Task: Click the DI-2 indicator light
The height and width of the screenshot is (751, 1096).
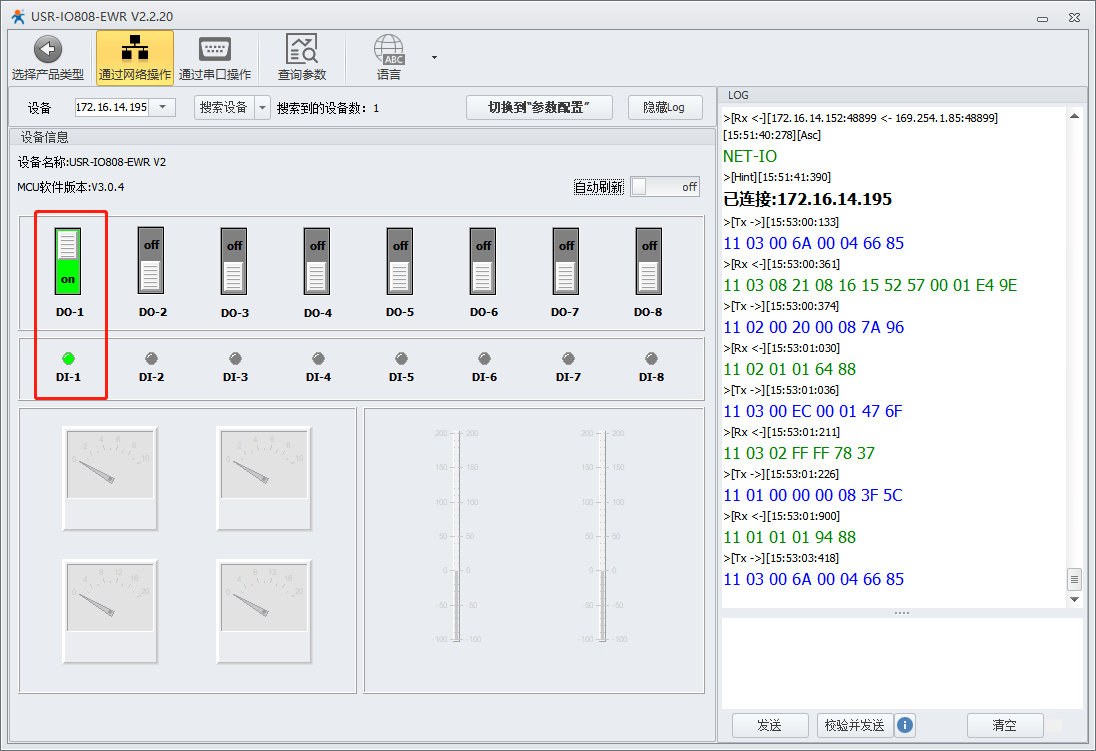Action: point(151,359)
